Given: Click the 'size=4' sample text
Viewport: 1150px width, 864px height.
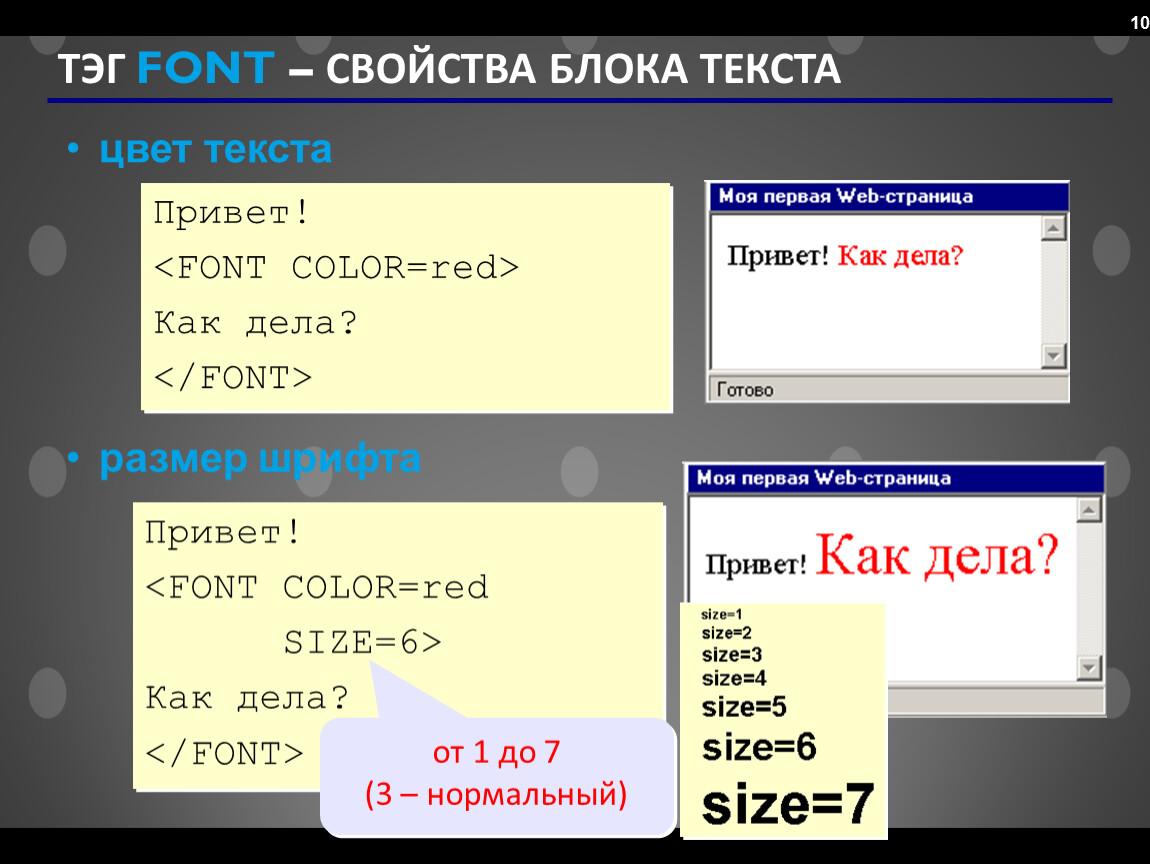Looking at the screenshot, I should pyautogui.click(x=734, y=678).
